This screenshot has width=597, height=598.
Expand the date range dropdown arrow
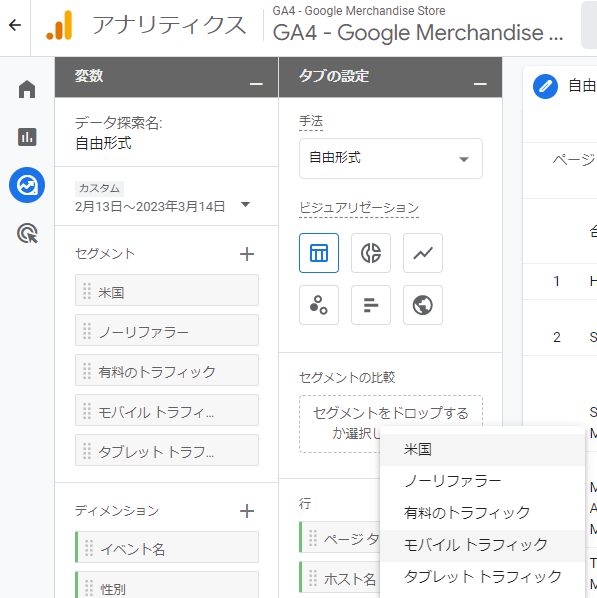pos(246,205)
